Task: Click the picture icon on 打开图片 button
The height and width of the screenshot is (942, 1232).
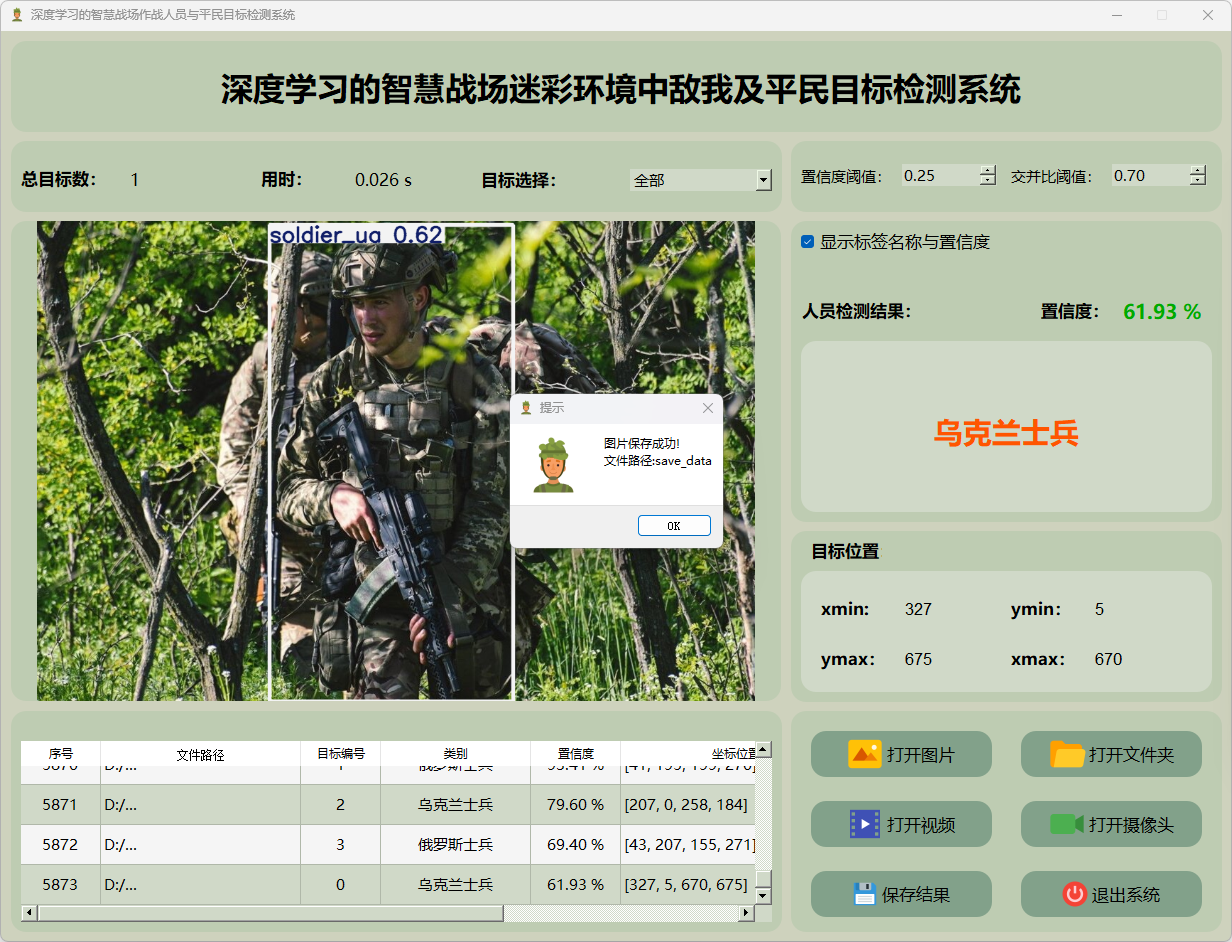Action: (x=864, y=754)
